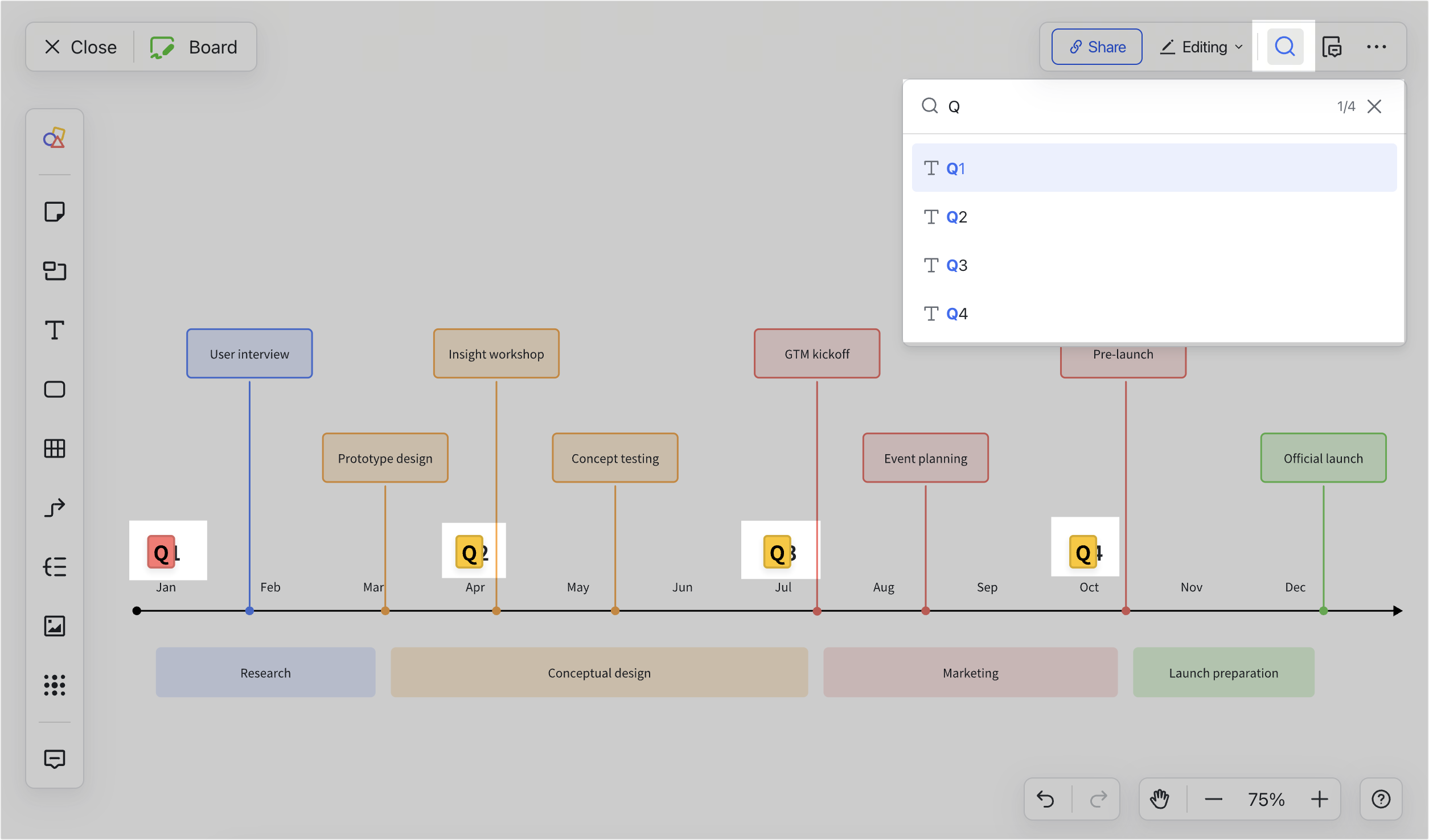Click the 1/4 result counter
The image size is (1429, 840).
pyautogui.click(x=1346, y=106)
